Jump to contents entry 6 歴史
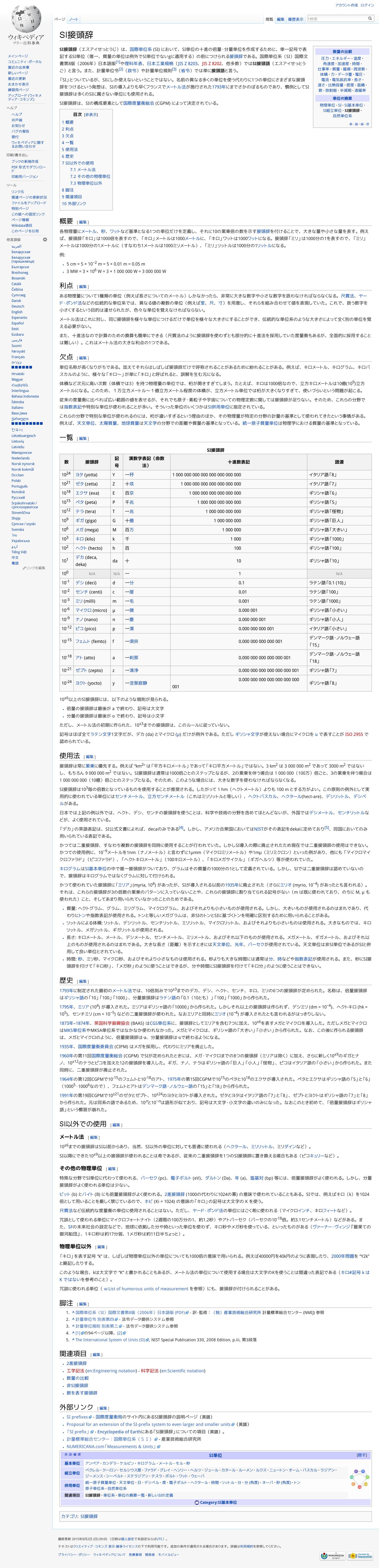379x1568 pixels. 68,156
